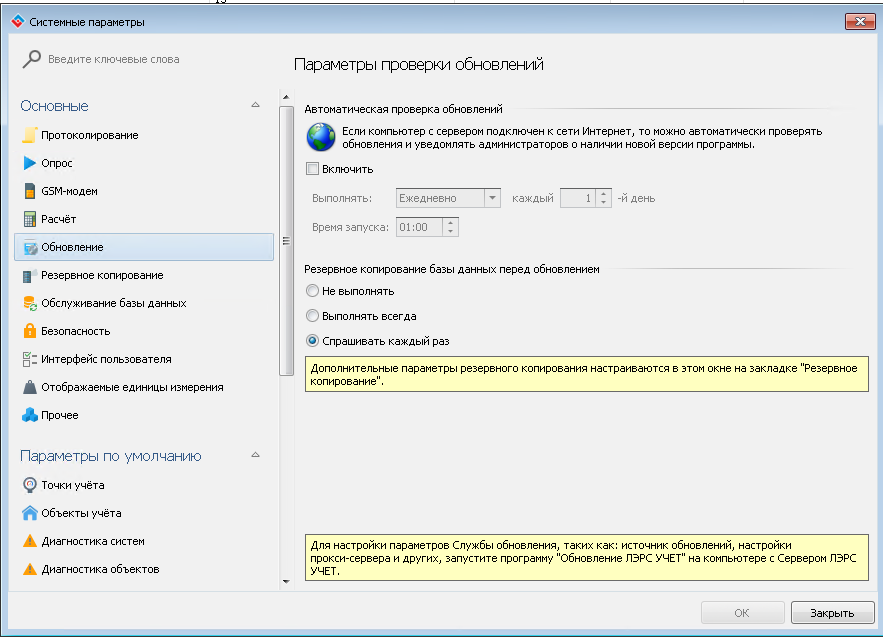Open Интерфейс пользователя page
Screen dimensions: 883x637
(144, 359)
